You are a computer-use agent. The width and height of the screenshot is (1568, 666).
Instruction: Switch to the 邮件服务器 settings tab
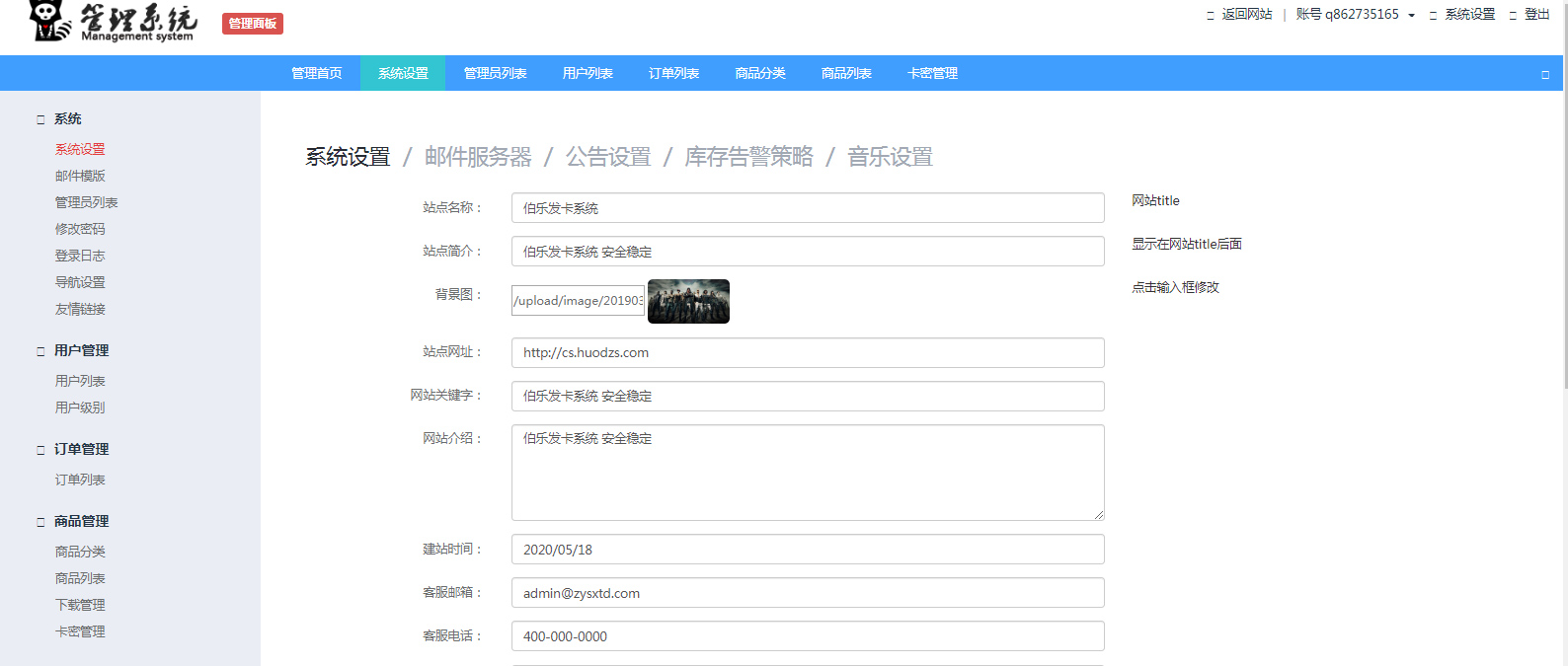pos(478,157)
